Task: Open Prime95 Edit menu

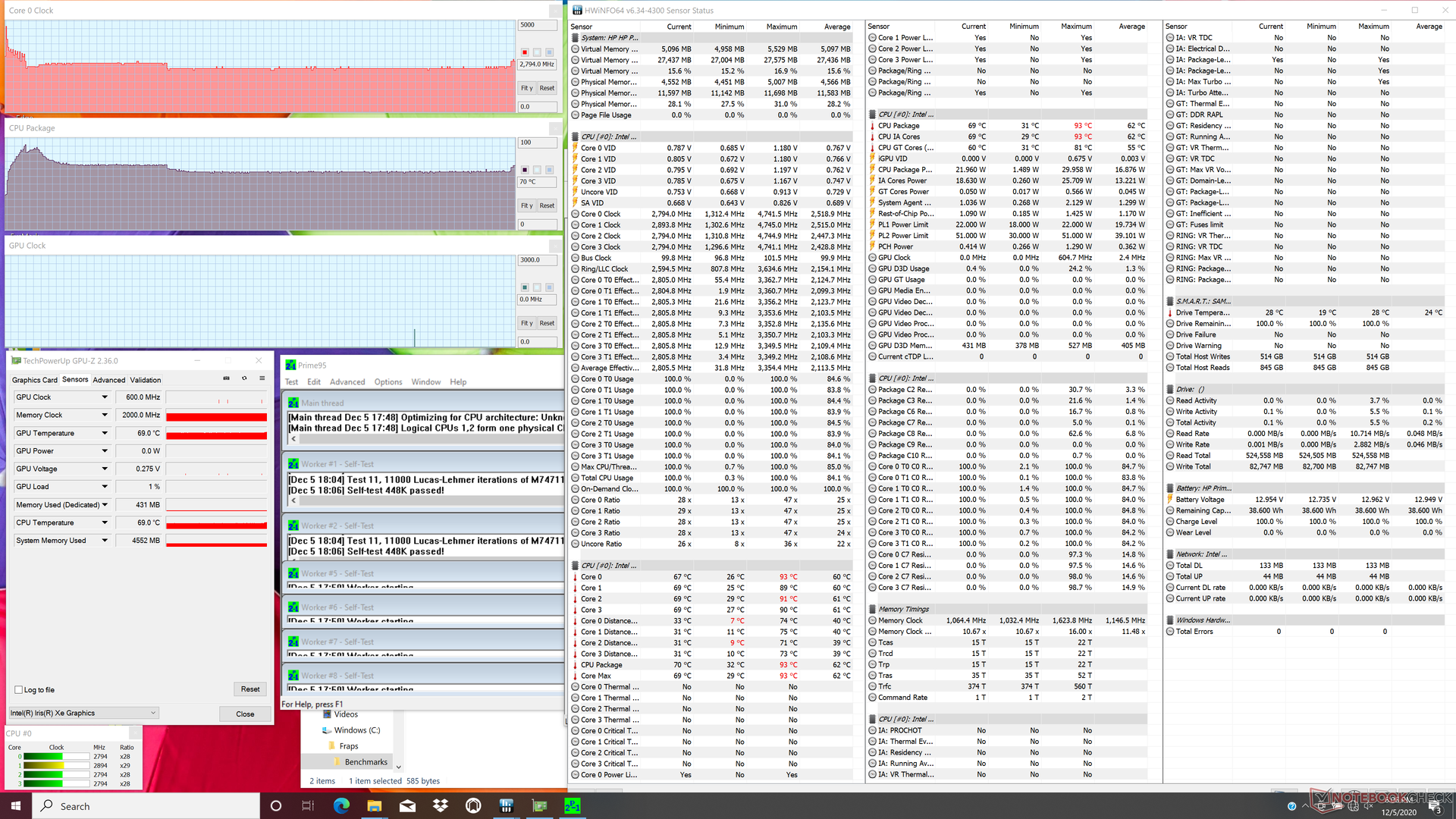Action: point(314,382)
